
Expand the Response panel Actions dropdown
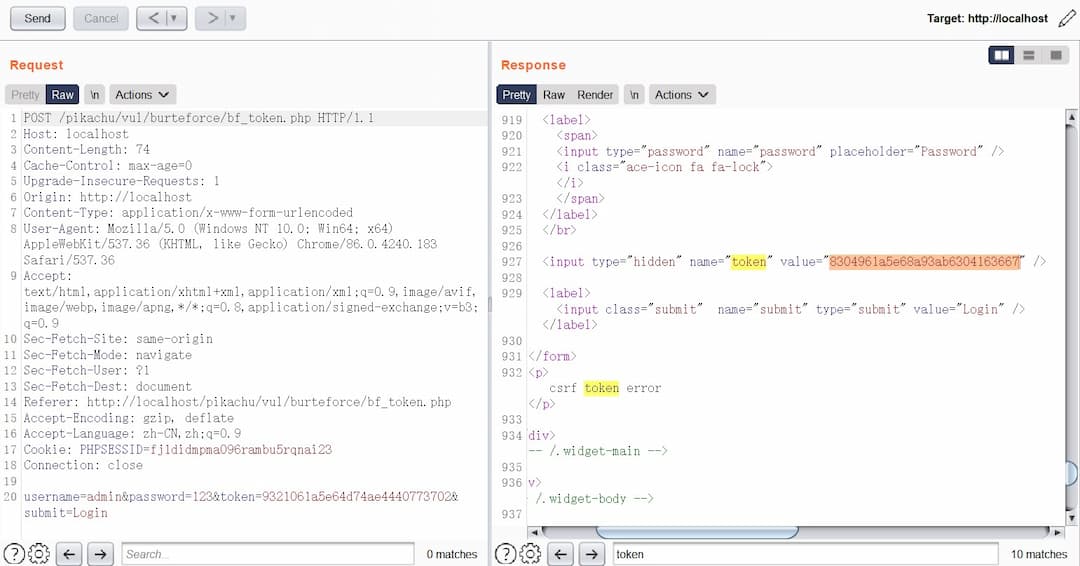tap(682, 95)
